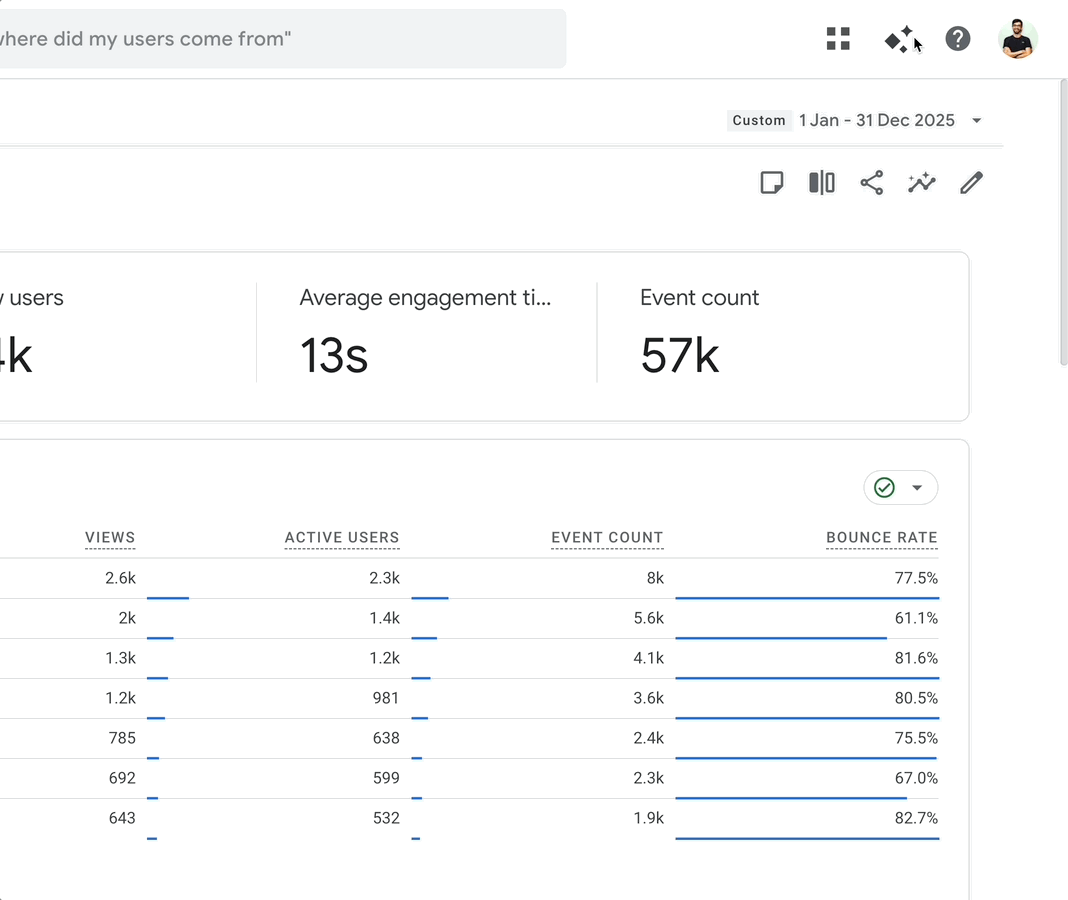Expand the data quality dropdown arrow
This screenshot has width=1068, height=900.
(x=918, y=487)
